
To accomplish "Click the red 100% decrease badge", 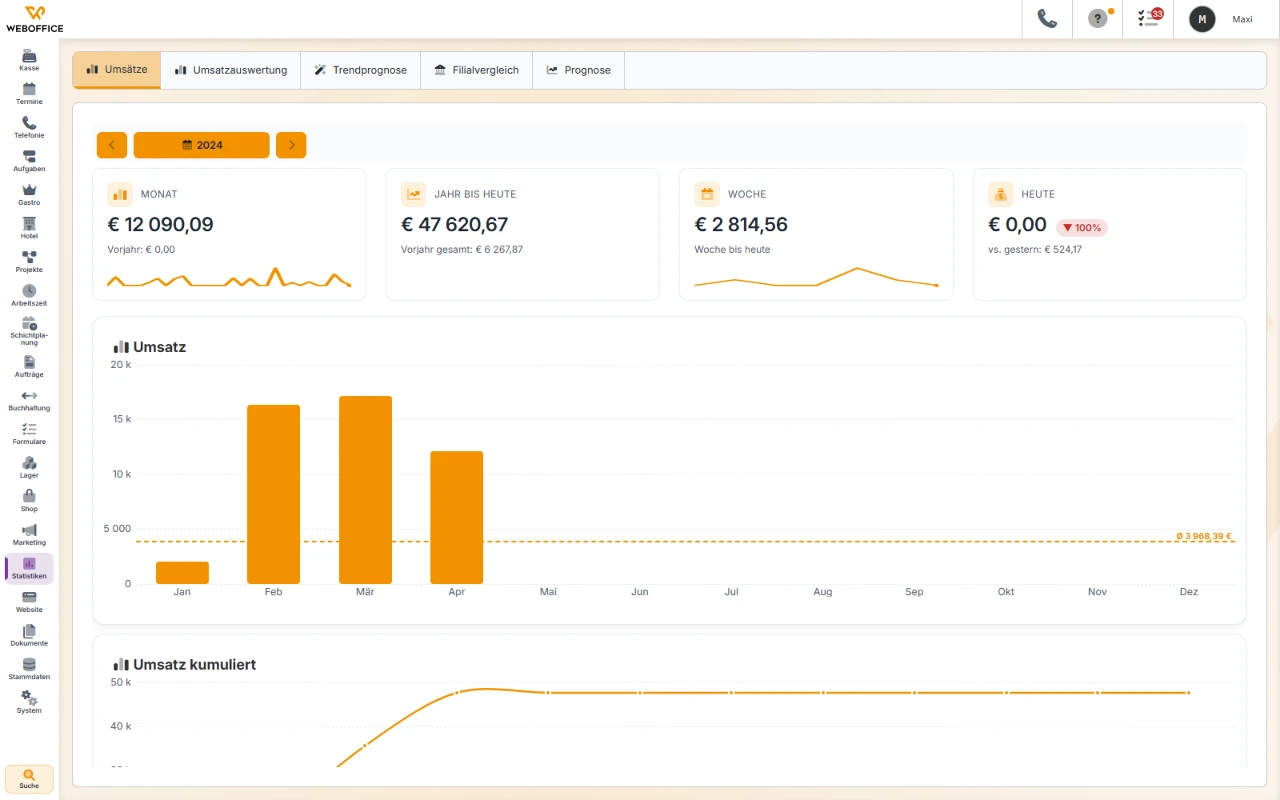I will click(x=1082, y=228).
